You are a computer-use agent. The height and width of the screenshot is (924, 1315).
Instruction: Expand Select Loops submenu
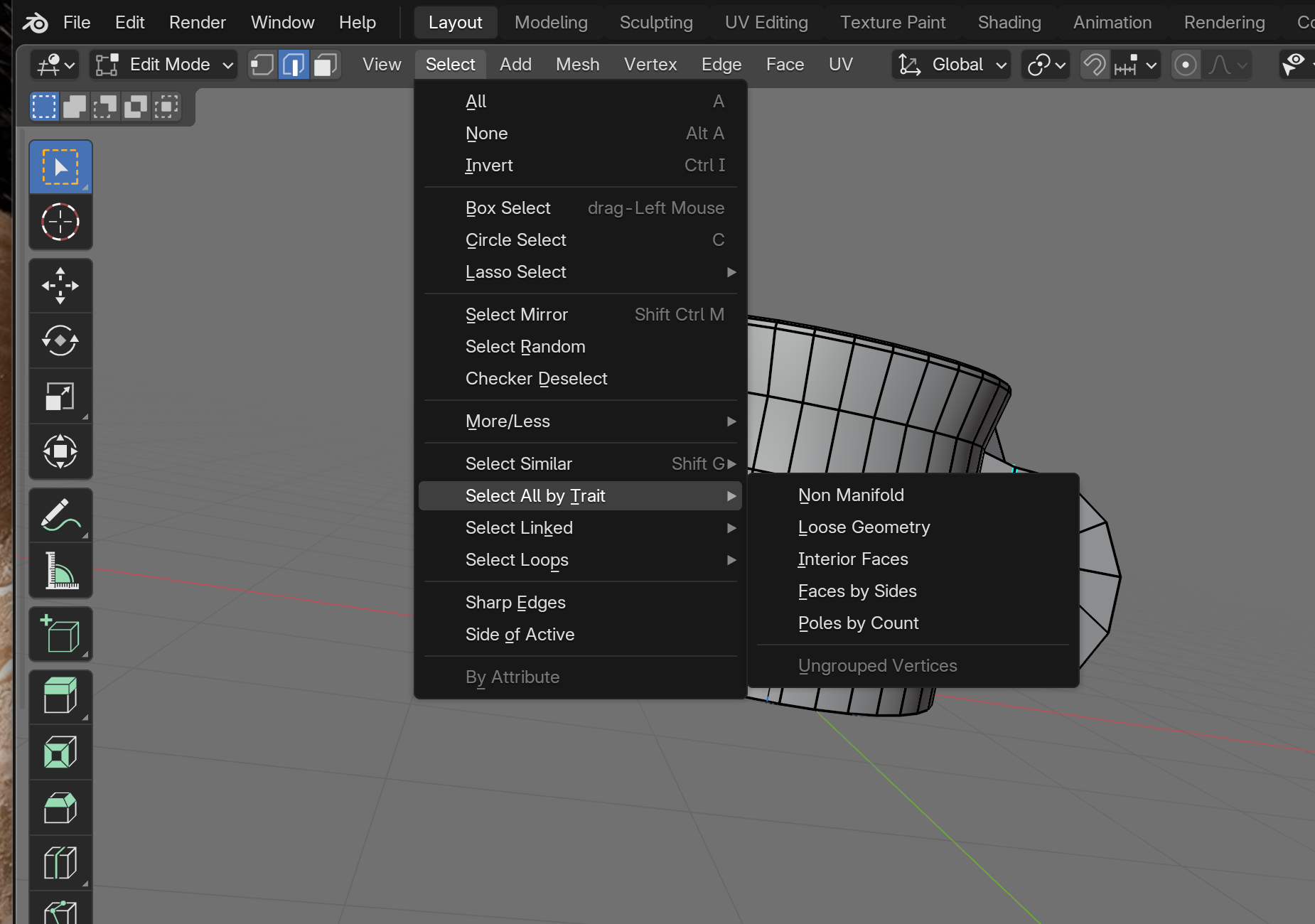pyautogui.click(x=580, y=559)
